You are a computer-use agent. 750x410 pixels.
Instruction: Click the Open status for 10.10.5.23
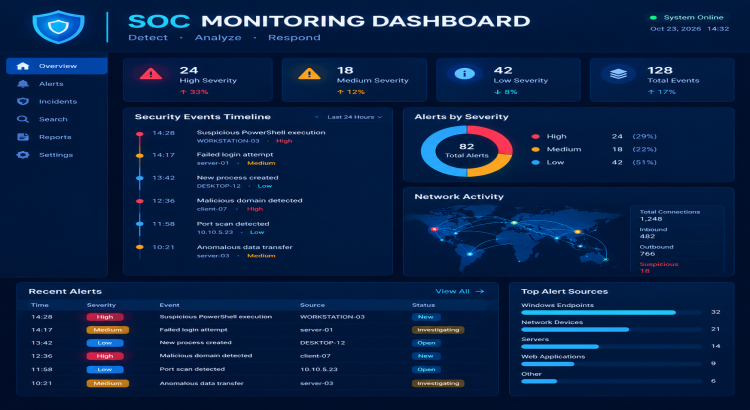[426, 369]
